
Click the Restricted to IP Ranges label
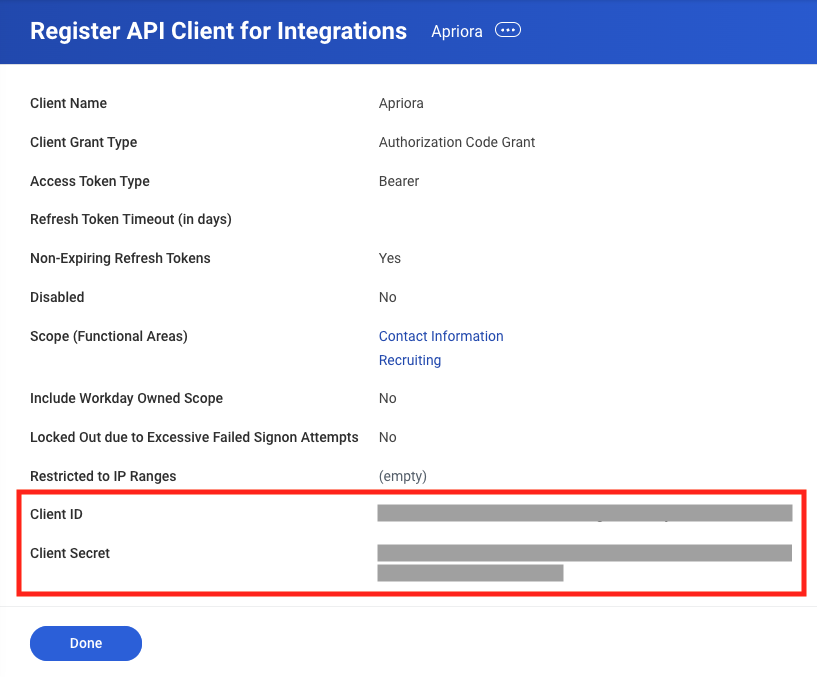(x=103, y=476)
